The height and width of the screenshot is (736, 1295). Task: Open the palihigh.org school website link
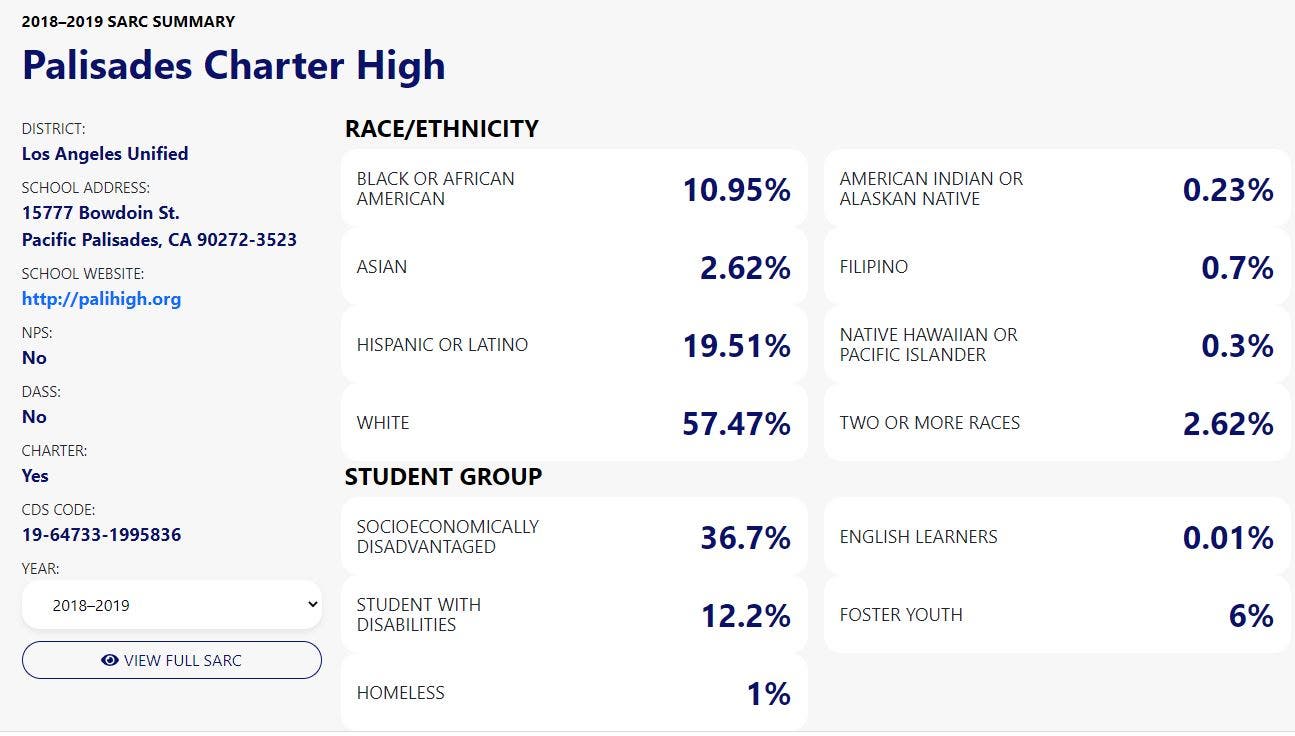[x=102, y=299]
